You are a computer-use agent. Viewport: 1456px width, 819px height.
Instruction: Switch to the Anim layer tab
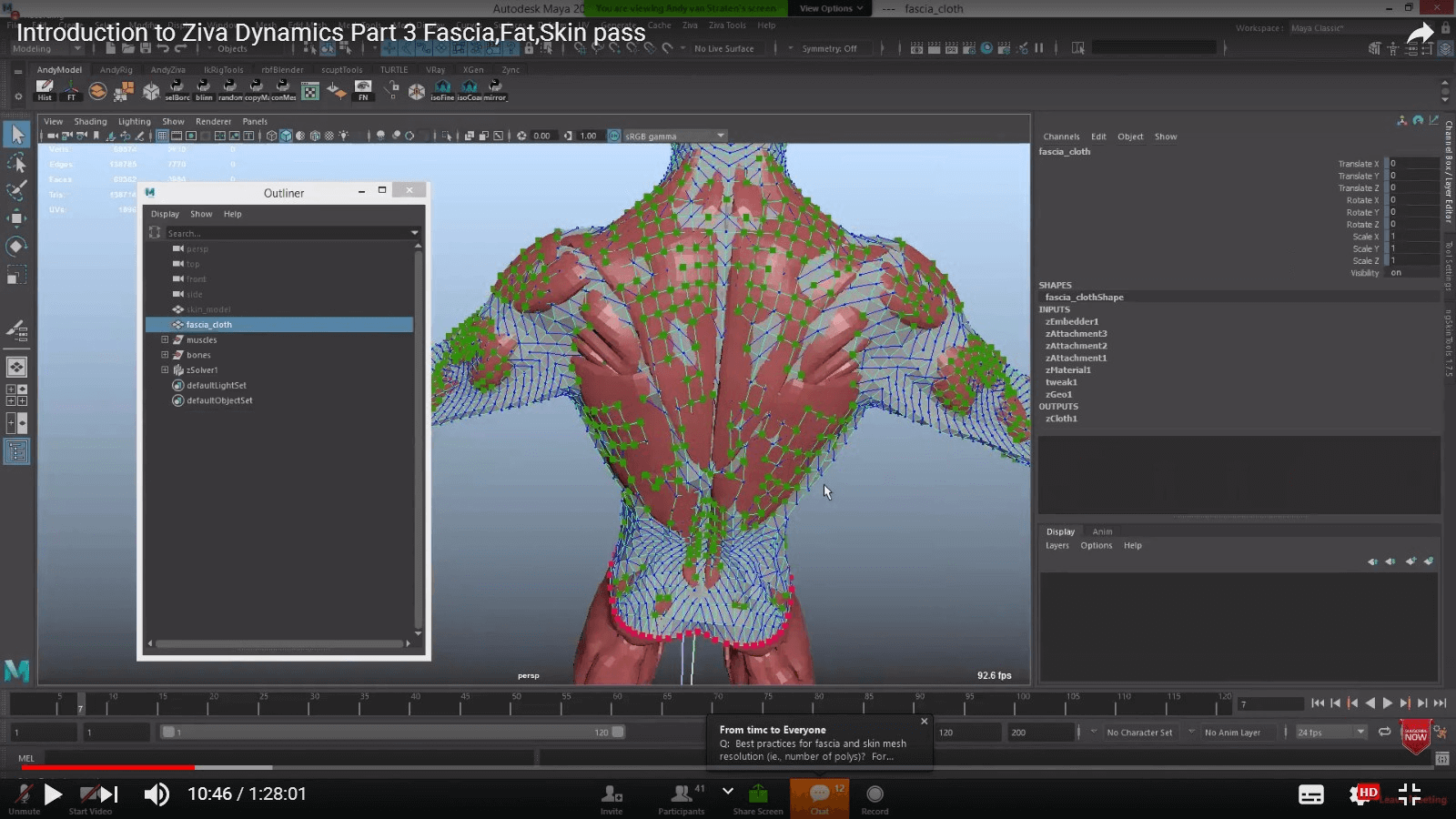tap(1102, 531)
